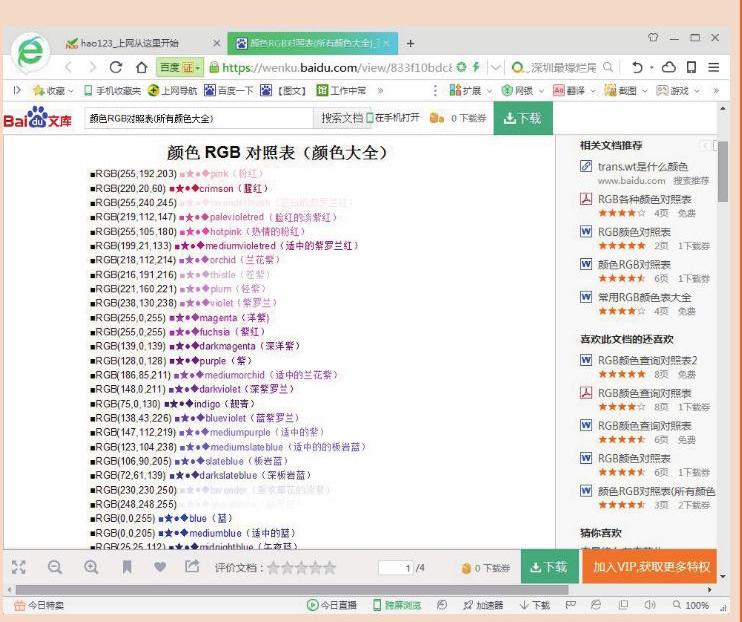Go to the browser home page icon
Screen dimensions: 742x622
[x=141, y=67]
